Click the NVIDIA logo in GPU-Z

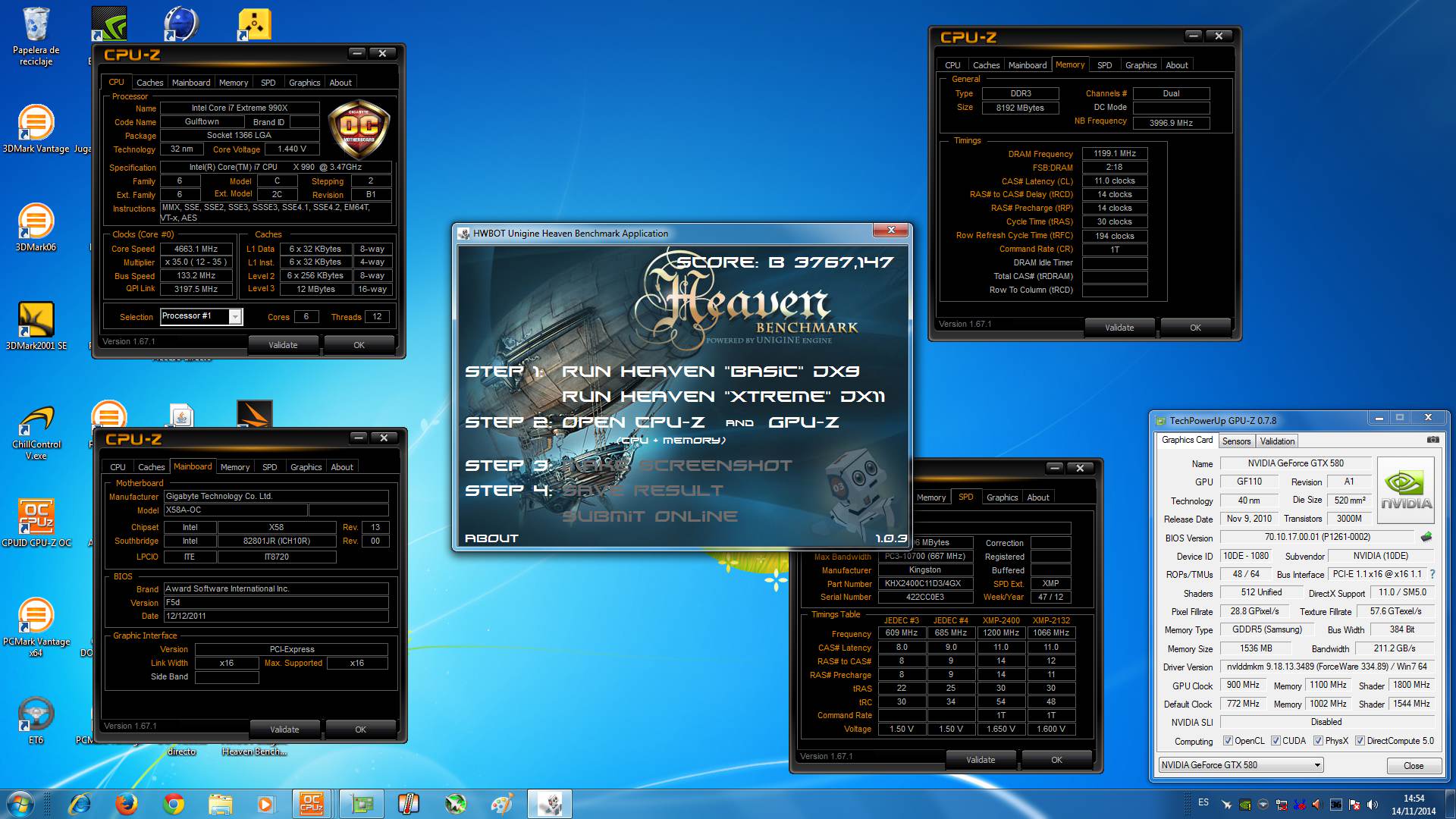click(1406, 490)
